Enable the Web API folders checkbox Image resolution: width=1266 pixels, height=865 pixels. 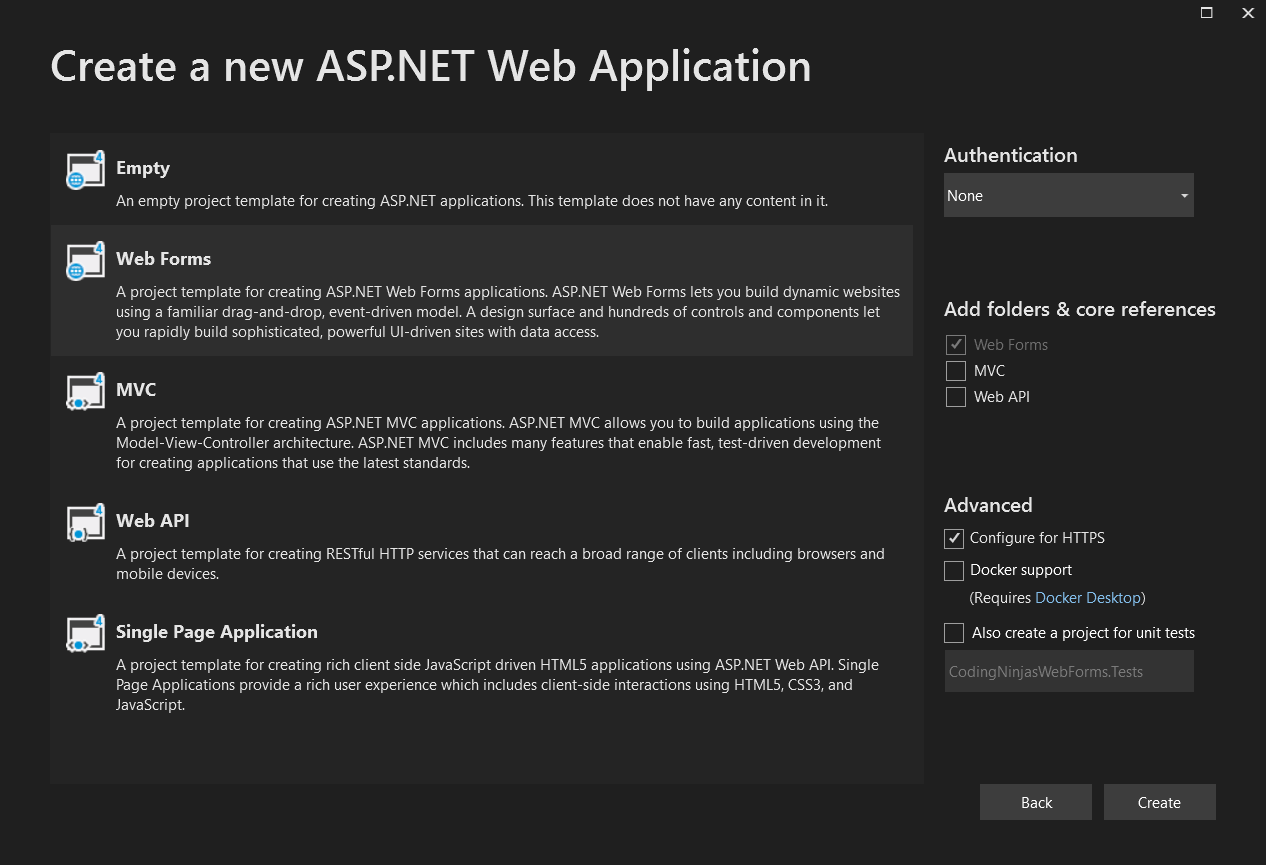956,397
